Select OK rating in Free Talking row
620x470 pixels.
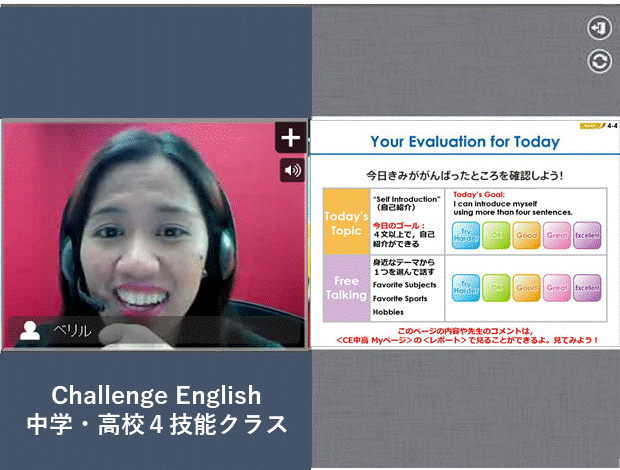pos(496,288)
